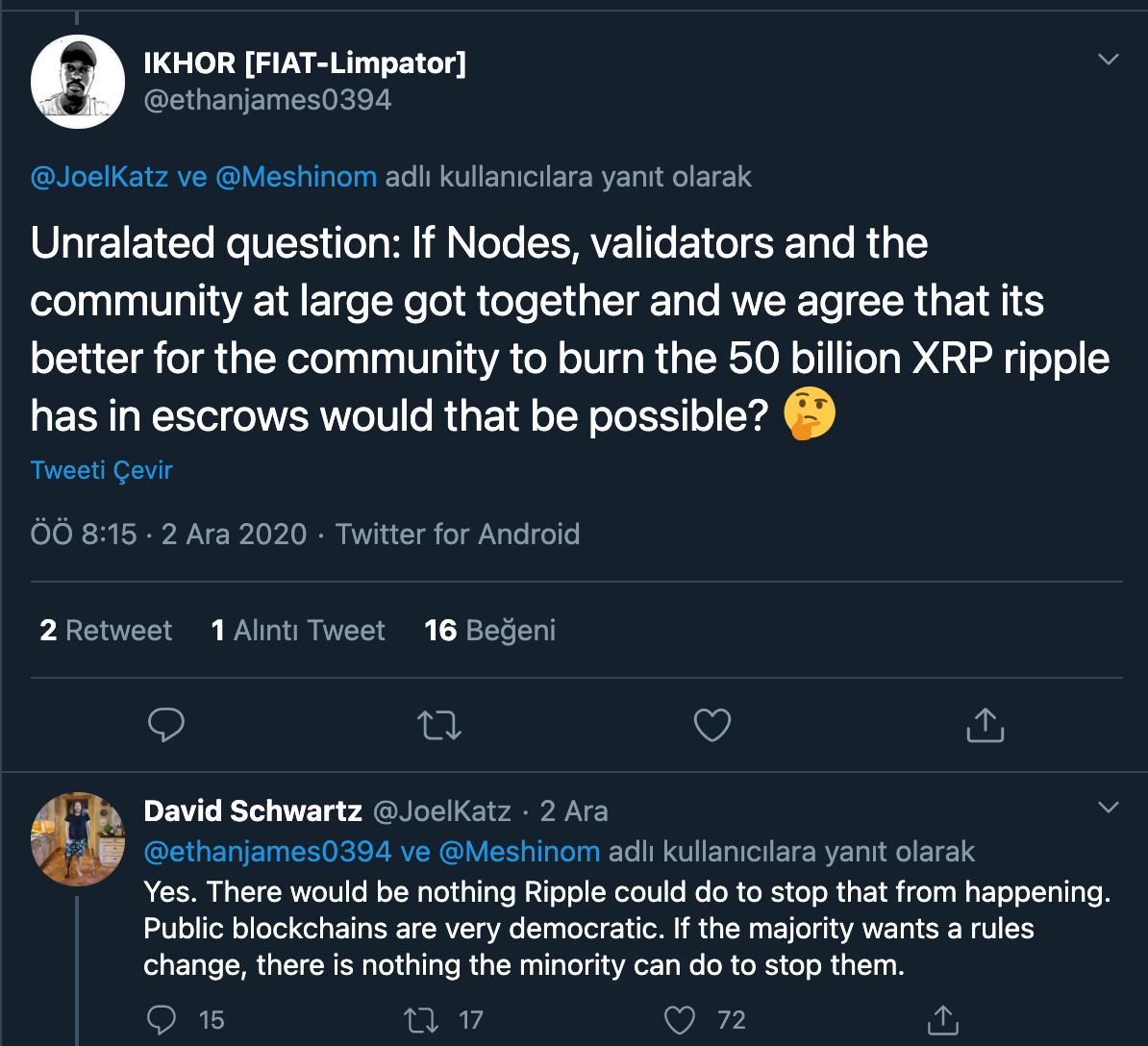Open @ethanjames0394 mention in David's reply
1148x1046 pixels.
point(267,852)
